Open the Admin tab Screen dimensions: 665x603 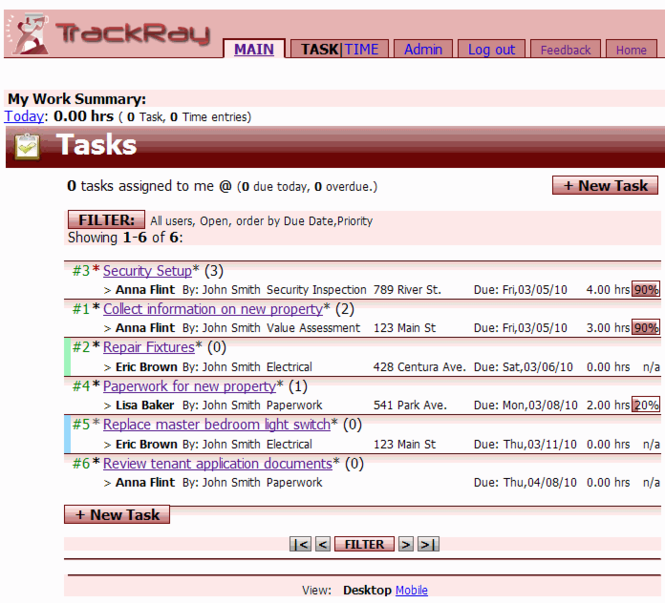[423, 49]
